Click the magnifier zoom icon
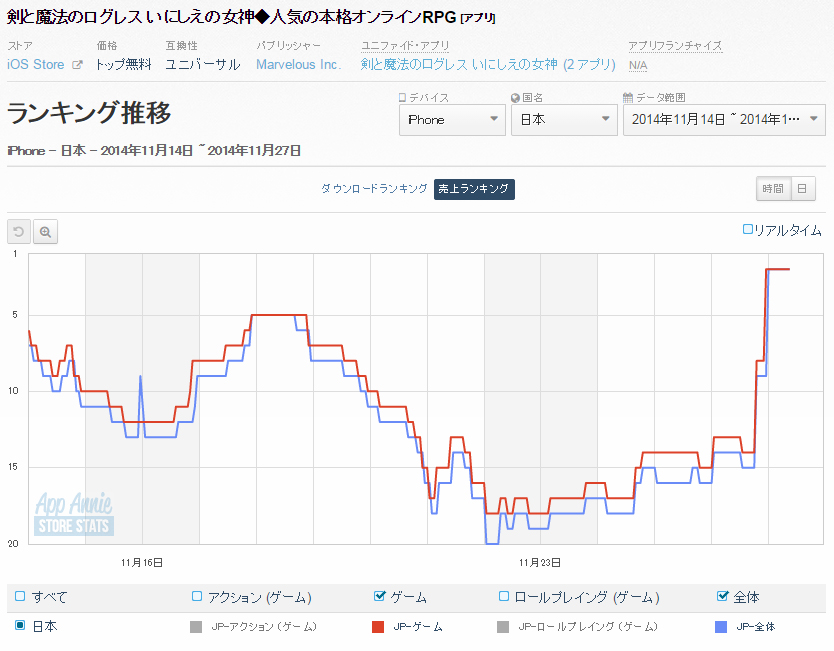The width and height of the screenshot is (834, 651). (45, 232)
